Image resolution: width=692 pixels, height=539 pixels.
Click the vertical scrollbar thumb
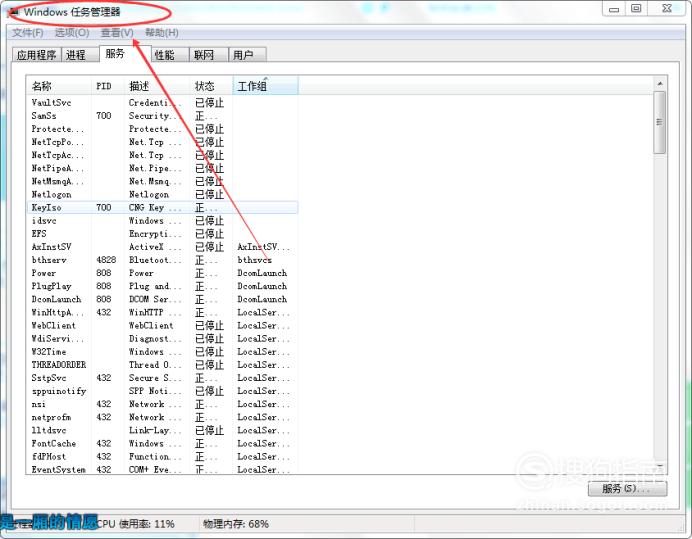tap(660, 122)
